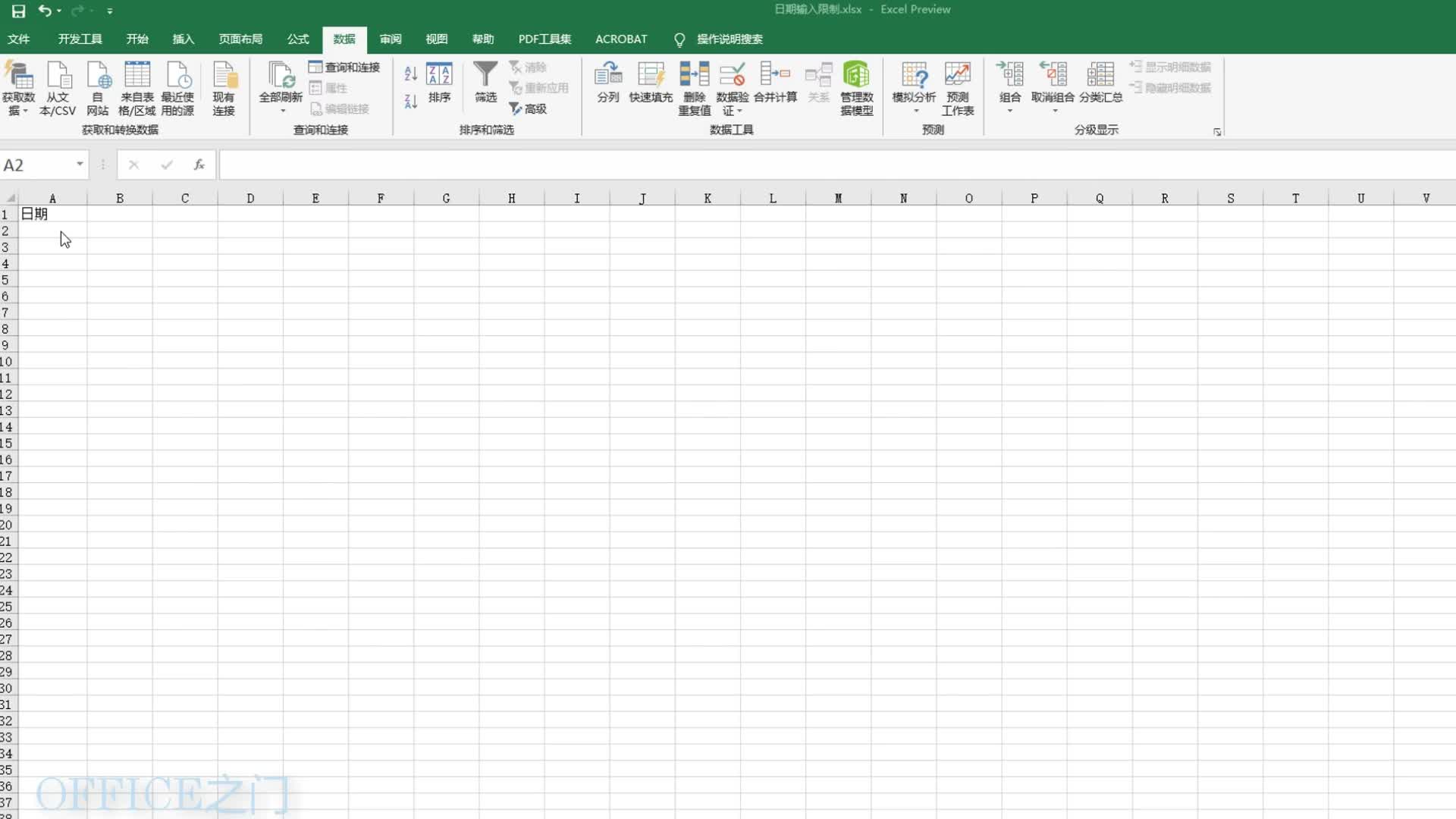The image size is (1456, 819).
Task: Click the formula bar input
Action: coord(837,165)
